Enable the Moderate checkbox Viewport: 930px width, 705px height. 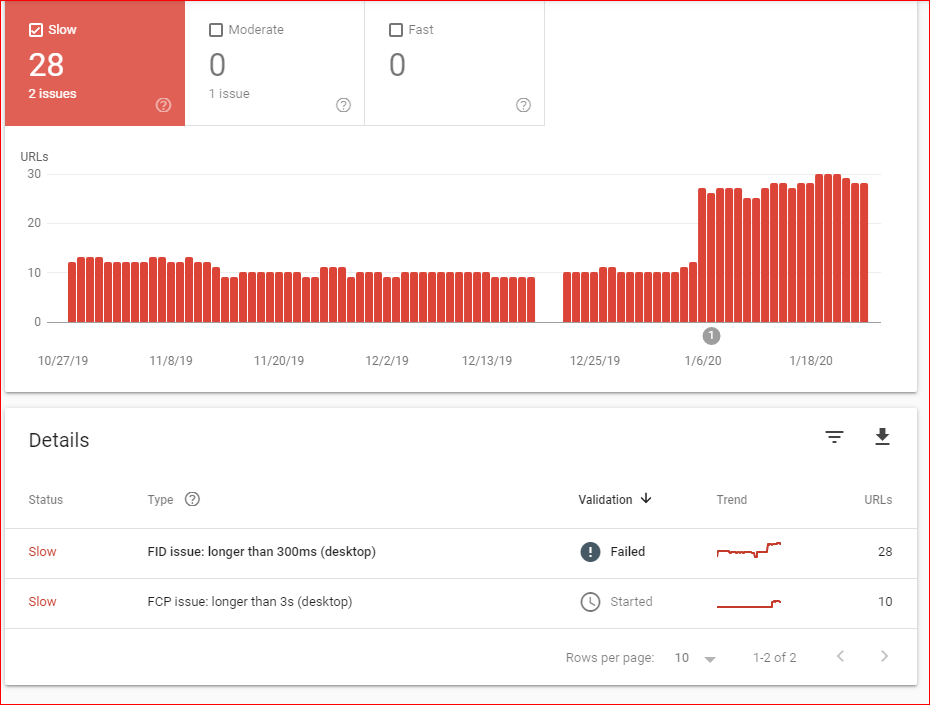coord(216,30)
